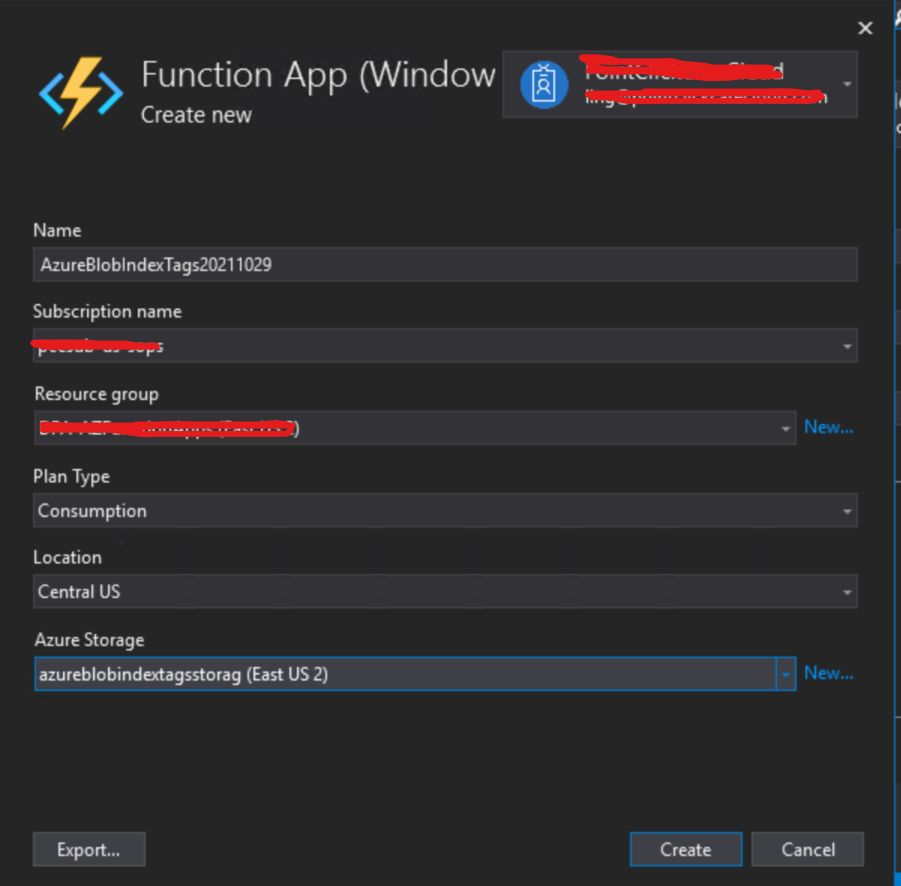The height and width of the screenshot is (886, 901).
Task: Click the Create button
Action: pyautogui.click(x=686, y=849)
